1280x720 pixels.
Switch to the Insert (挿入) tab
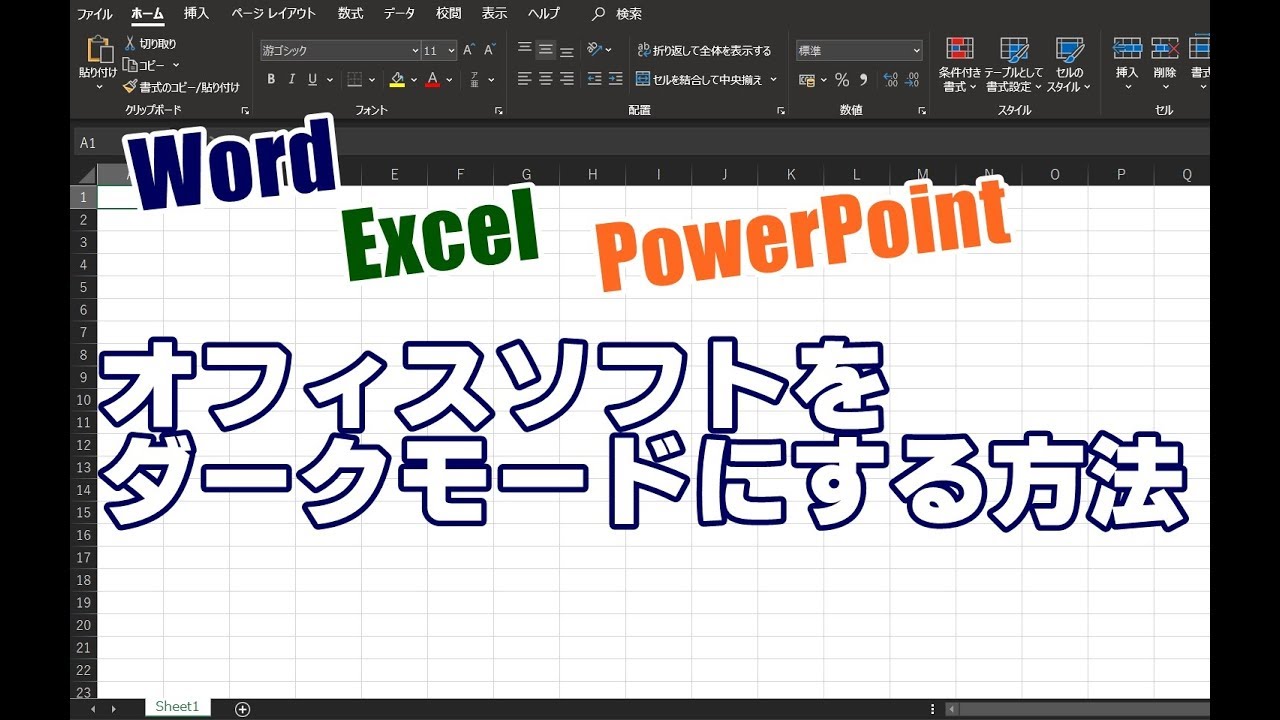point(196,14)
